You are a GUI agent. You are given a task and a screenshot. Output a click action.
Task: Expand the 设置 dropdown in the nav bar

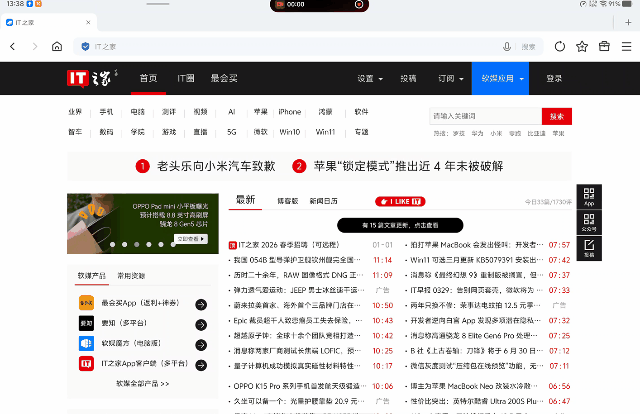[368, 78]
